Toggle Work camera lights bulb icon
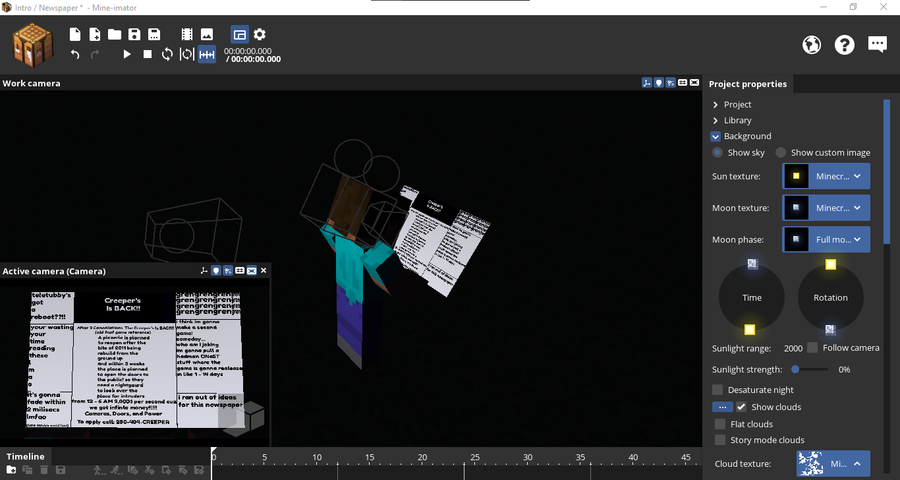This screenshot has height=480, width=900. [x=659, y=83]
